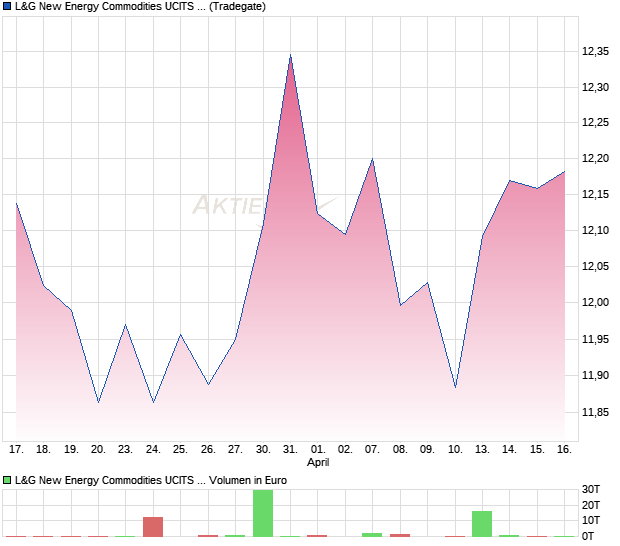Click the 11,90 price axis label
This screenshot has height=546, width=620.
tap(595, 375)
